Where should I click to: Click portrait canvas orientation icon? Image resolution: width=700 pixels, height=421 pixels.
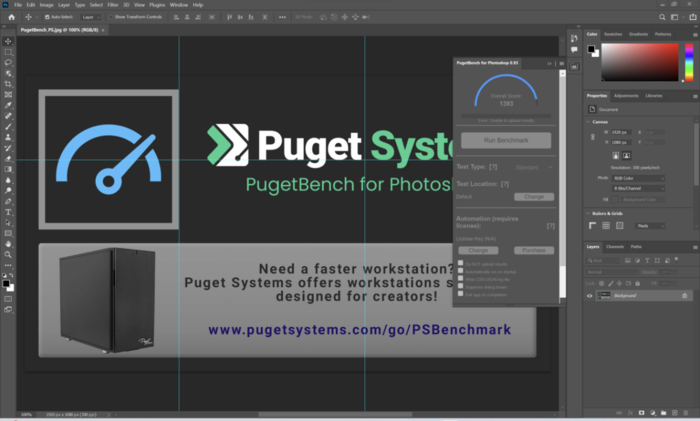click(616, 155)
